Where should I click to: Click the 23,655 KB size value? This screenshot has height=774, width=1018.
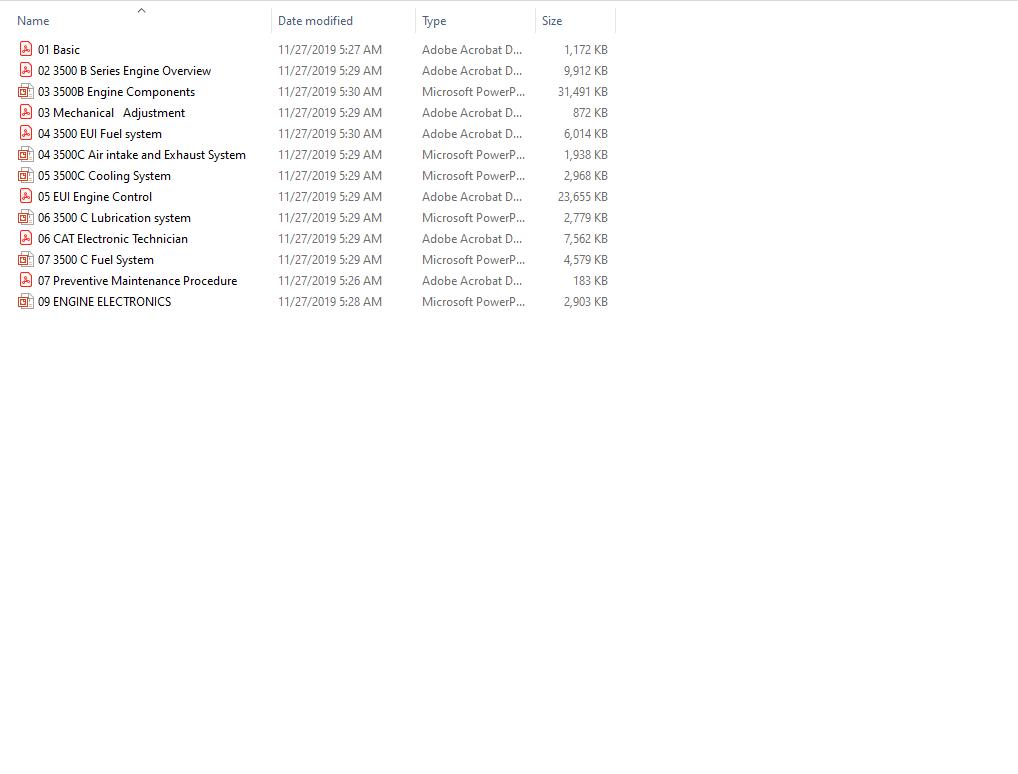click(583, 196)
